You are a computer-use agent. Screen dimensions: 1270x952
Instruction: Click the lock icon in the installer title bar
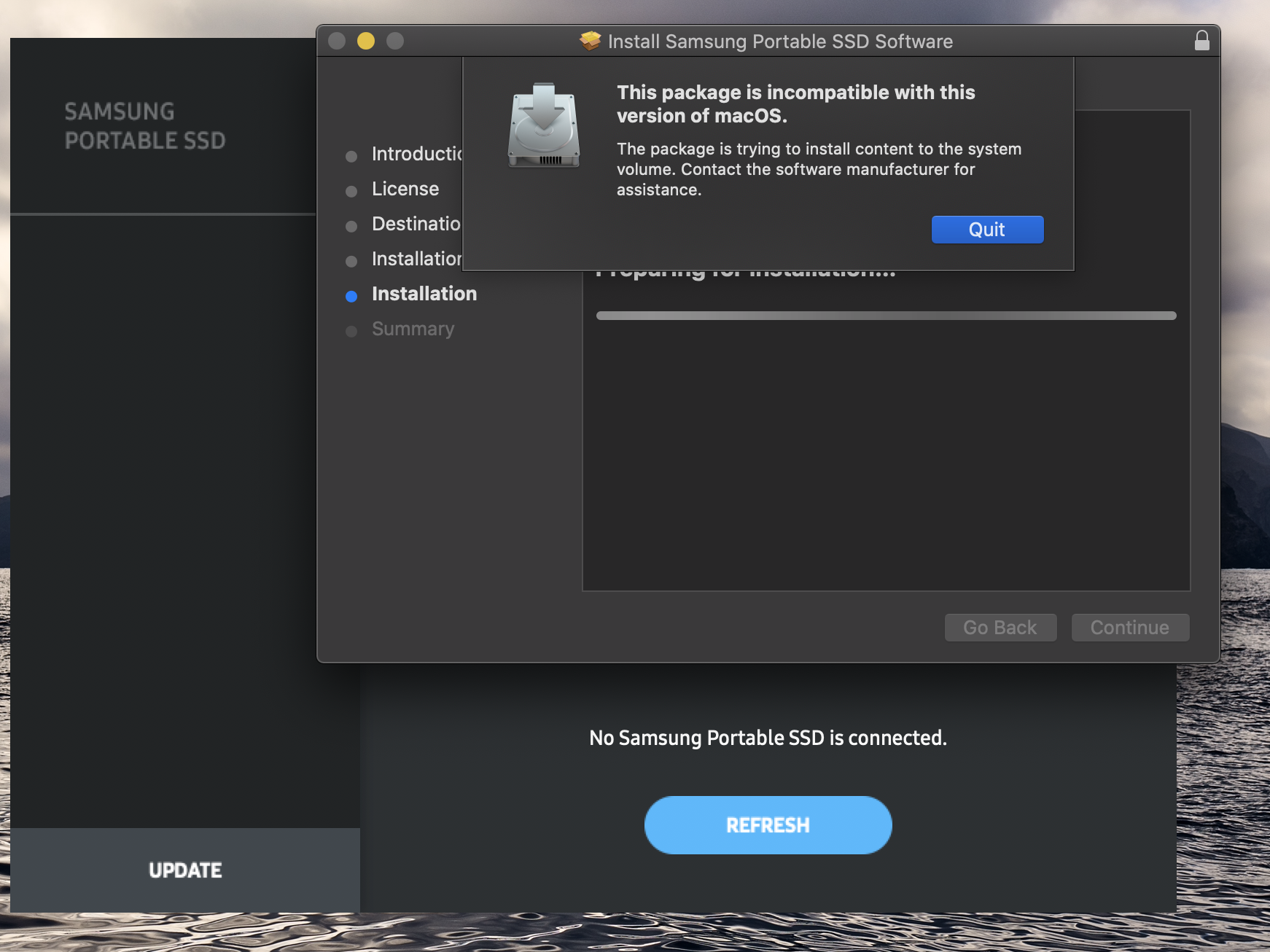click(1202, 41)
